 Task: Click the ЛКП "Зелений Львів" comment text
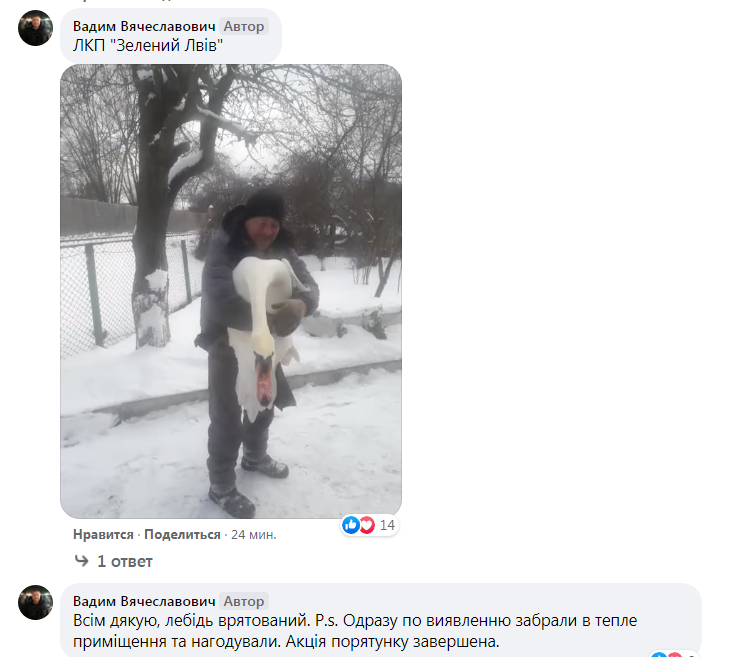coord(148,46)
